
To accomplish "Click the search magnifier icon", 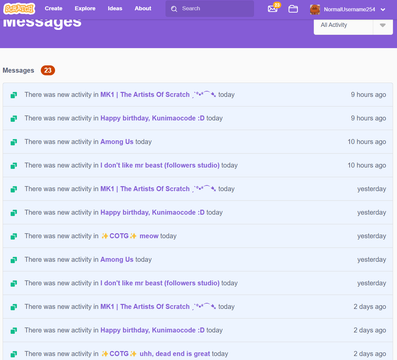I will (174, 9).
